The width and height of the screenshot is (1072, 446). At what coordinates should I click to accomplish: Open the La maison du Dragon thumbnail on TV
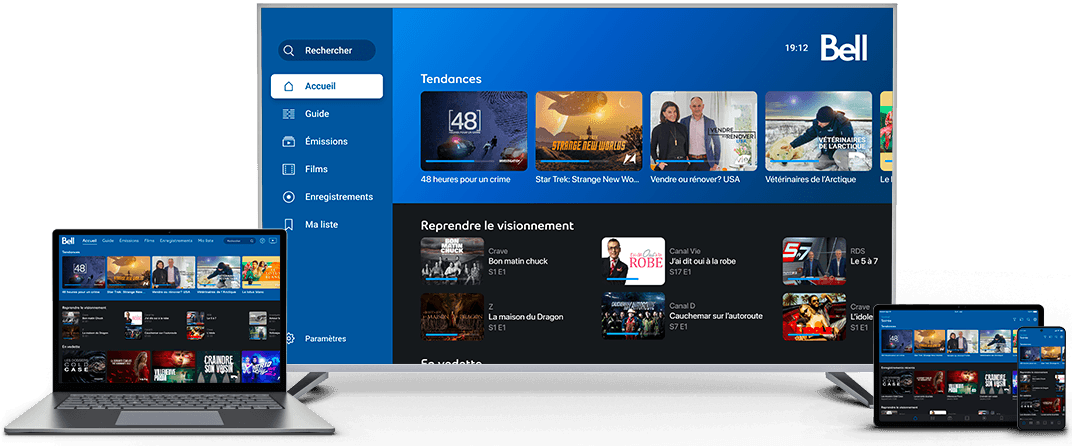[x=452, y=316]
